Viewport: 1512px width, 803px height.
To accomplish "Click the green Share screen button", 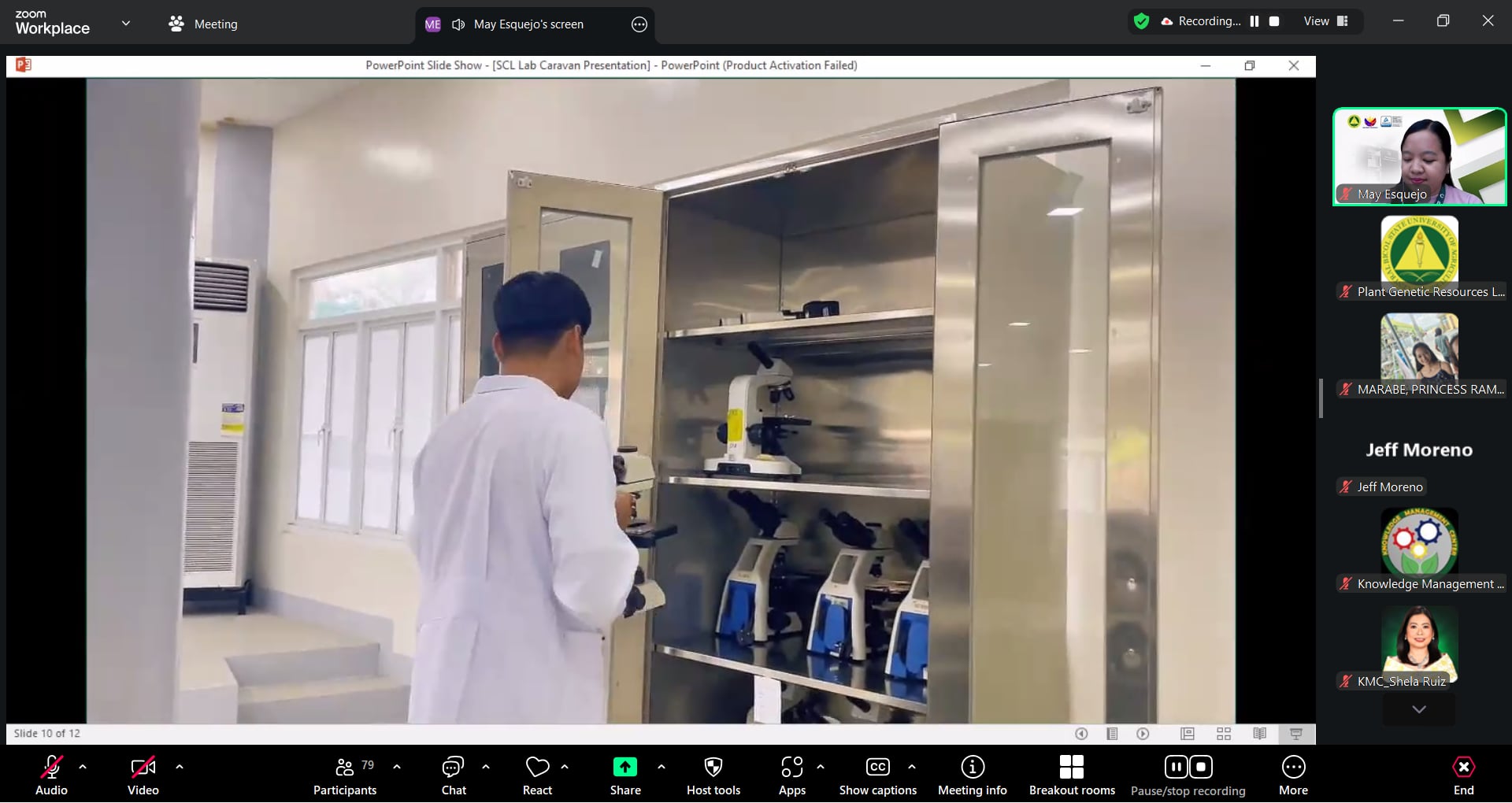I will click(624, 775).
